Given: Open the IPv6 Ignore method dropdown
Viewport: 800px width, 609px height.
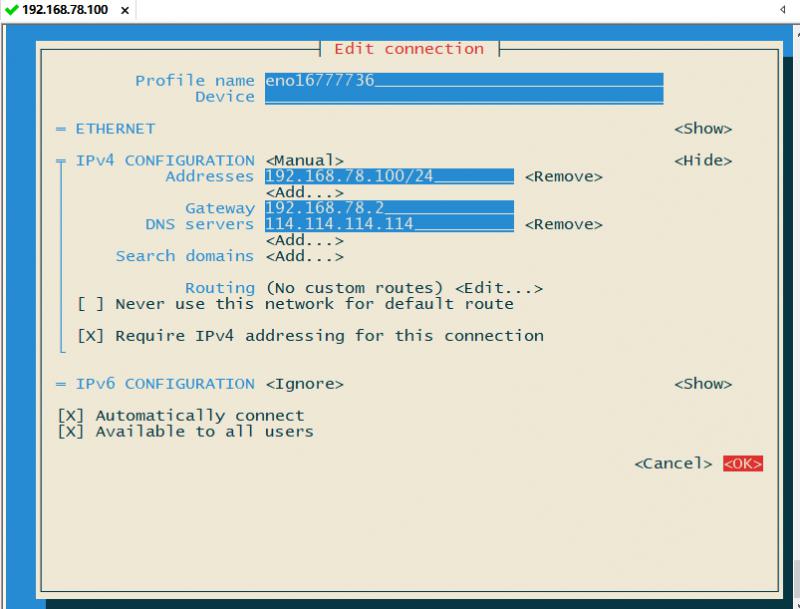Looking at the screenshot, I should (x=305, y=384).
